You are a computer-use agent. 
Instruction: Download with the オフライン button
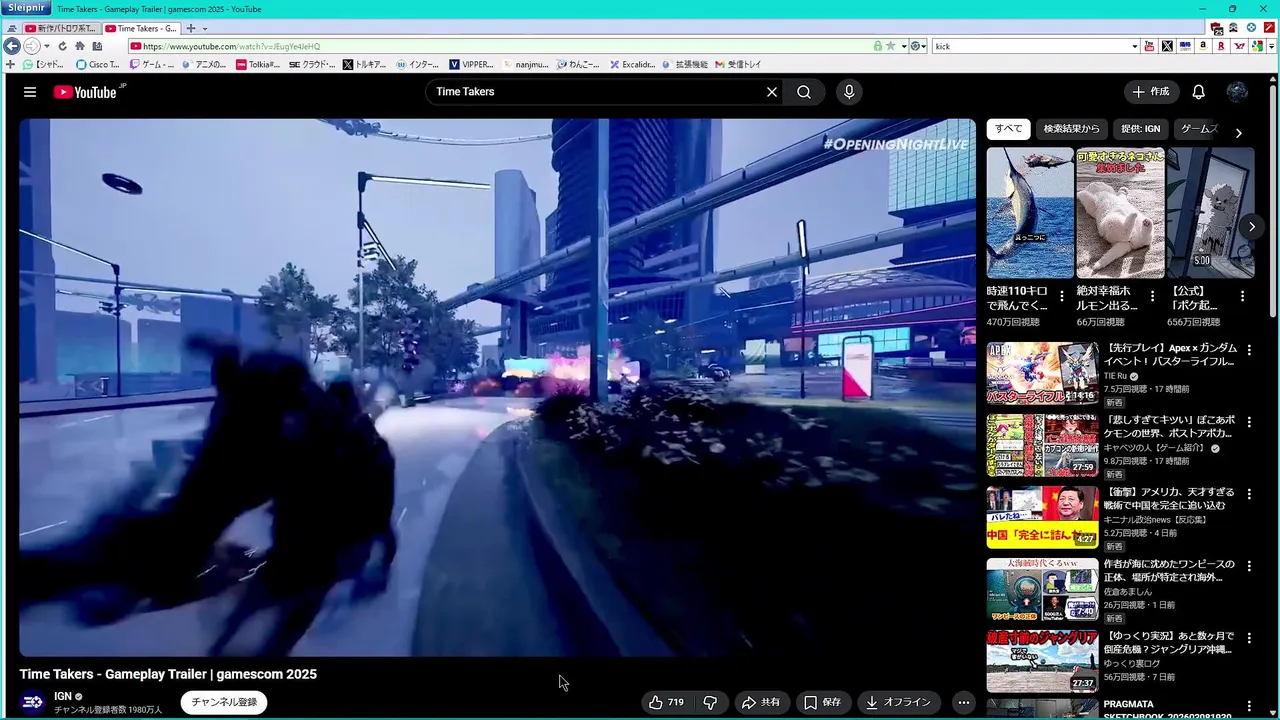898,702
